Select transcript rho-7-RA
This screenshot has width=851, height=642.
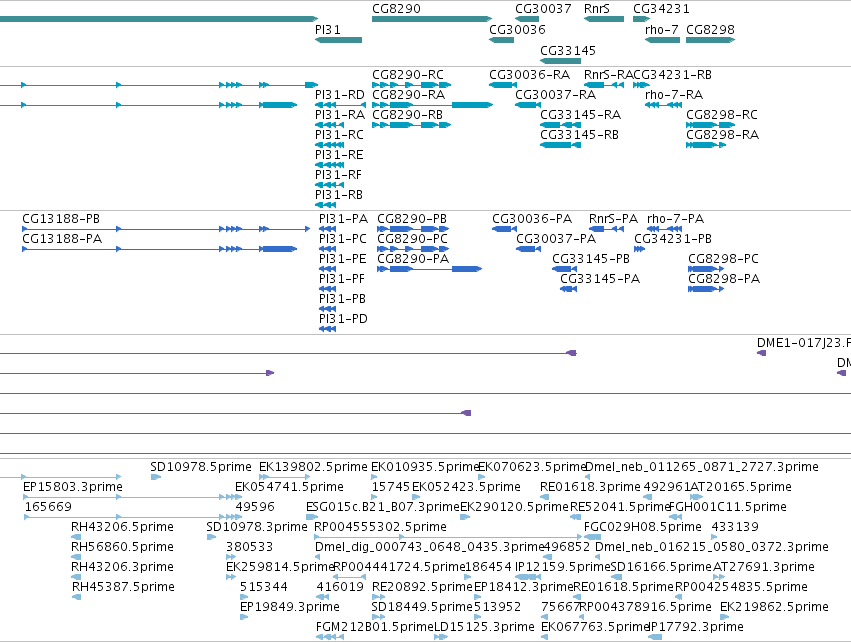663,105
